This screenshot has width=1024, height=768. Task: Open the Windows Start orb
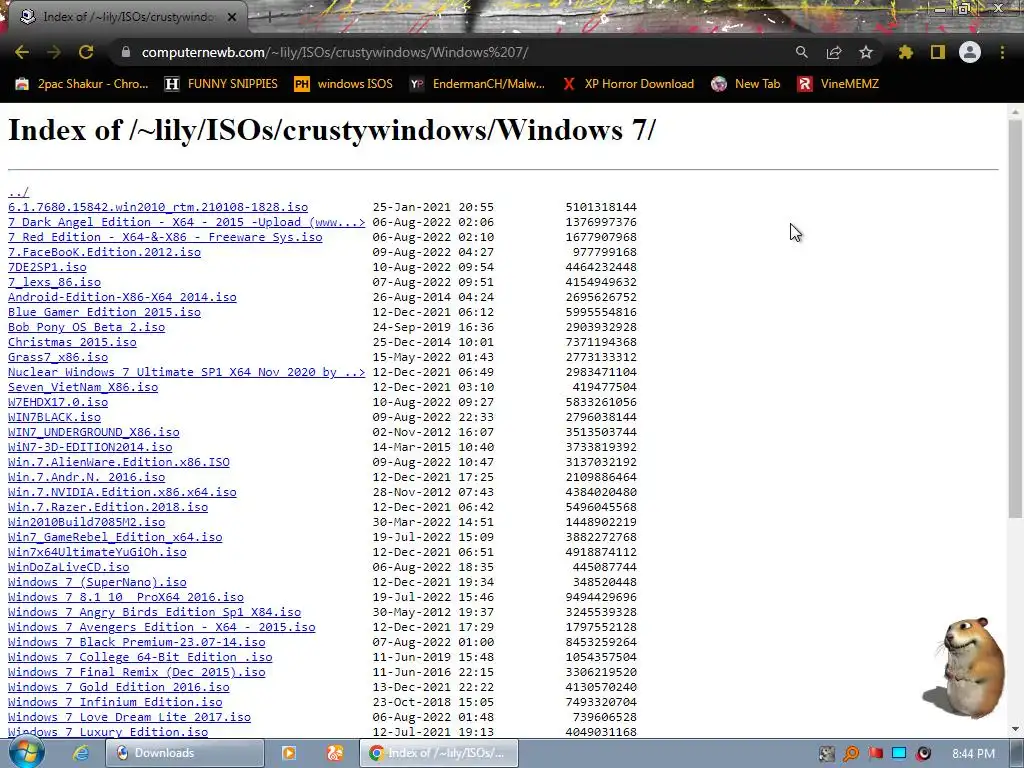click(x=27, y=752)
